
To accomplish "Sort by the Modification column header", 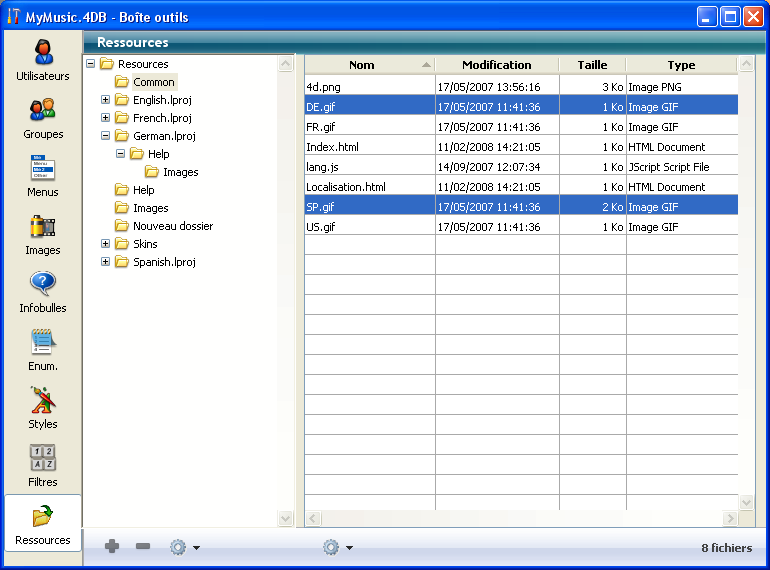I will pos(496,65).
